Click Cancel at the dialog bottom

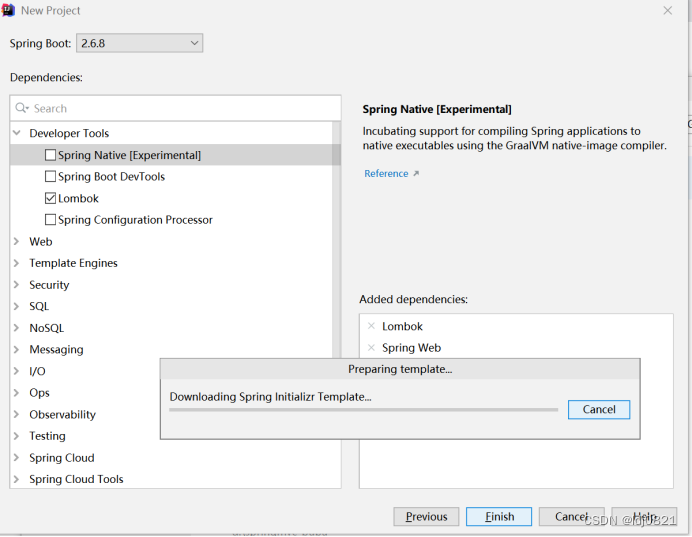click(572, 516)
